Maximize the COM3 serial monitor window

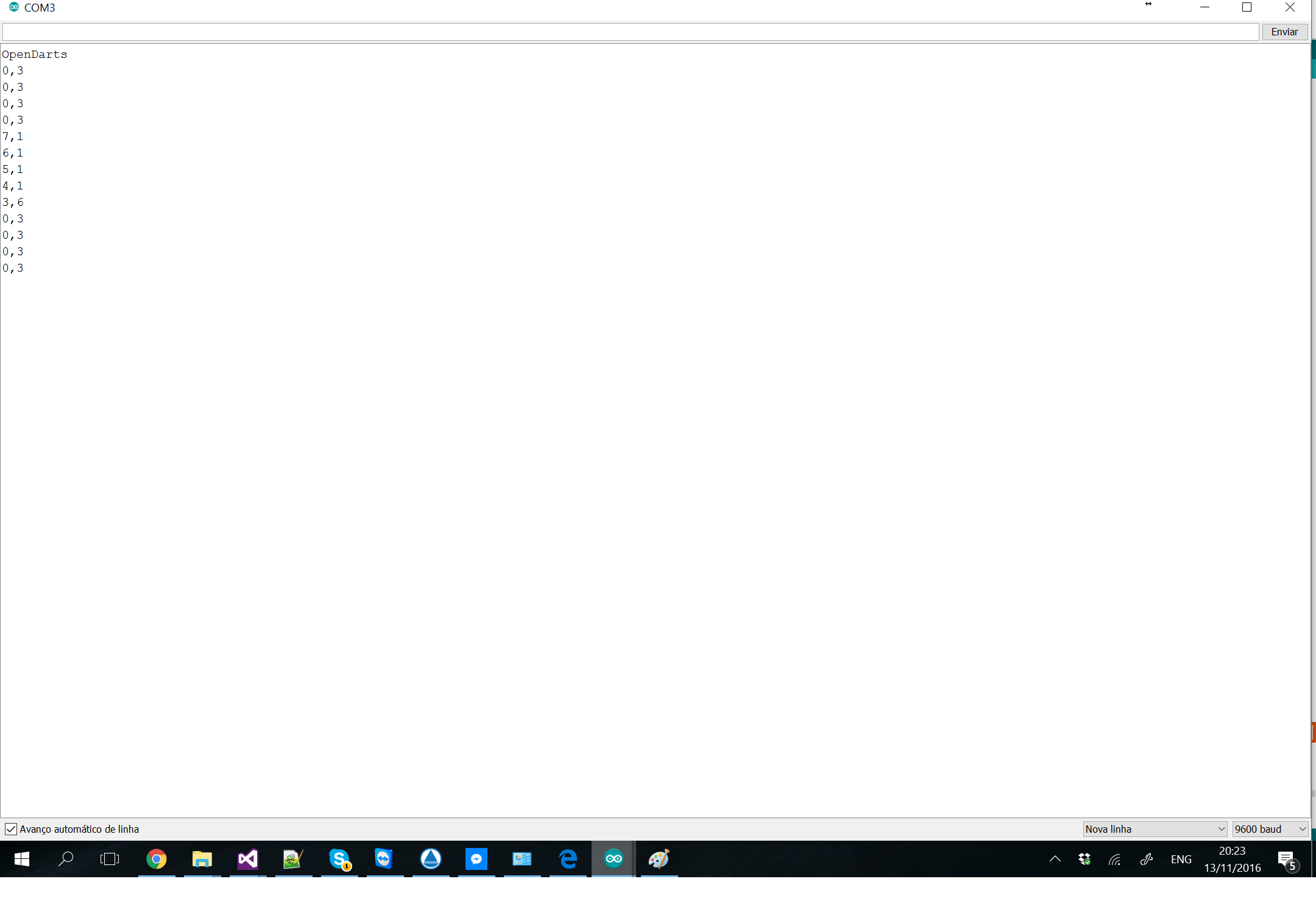(1247, 7)
